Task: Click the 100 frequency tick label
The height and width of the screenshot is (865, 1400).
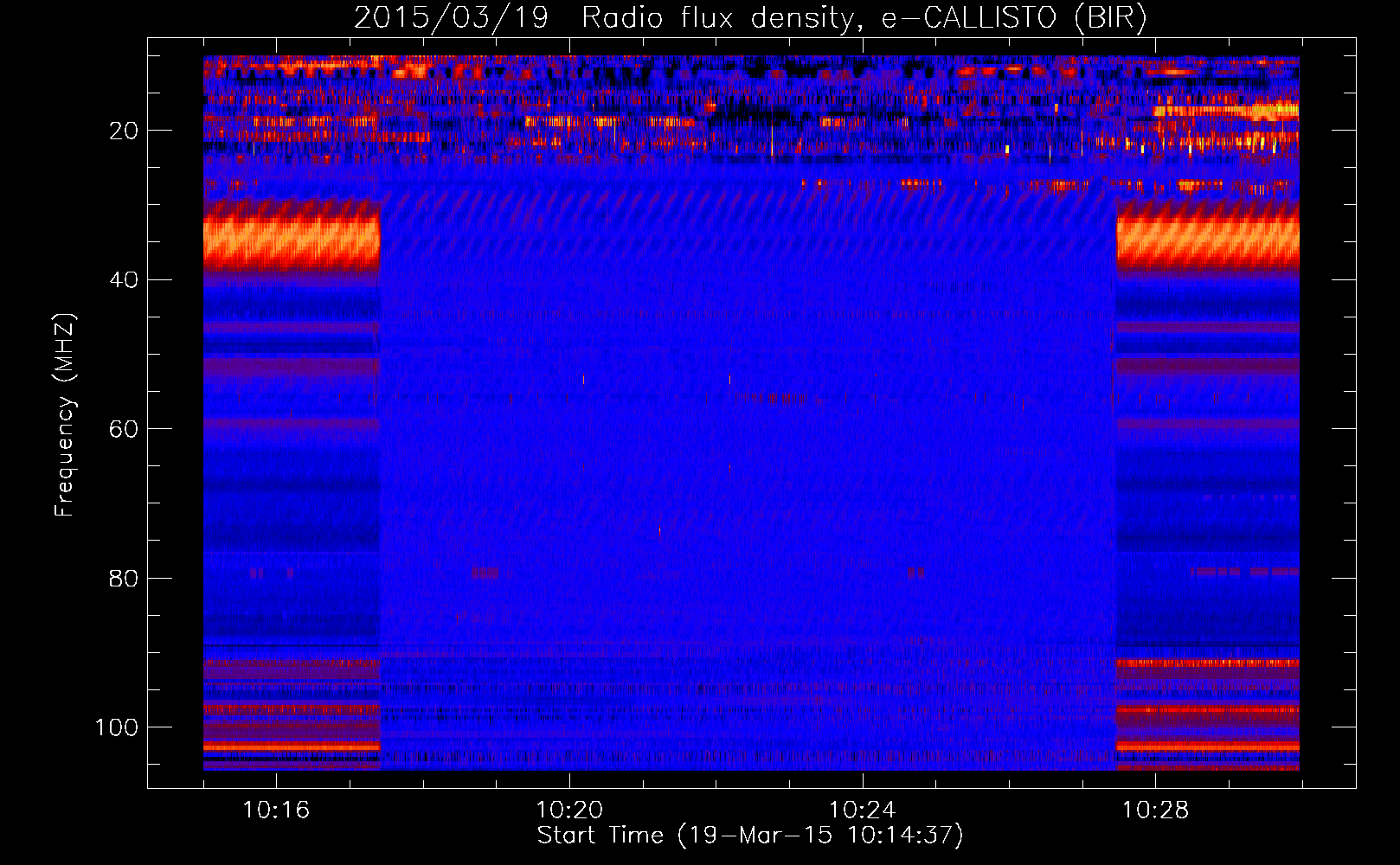Action: click(x=117, y=727)
